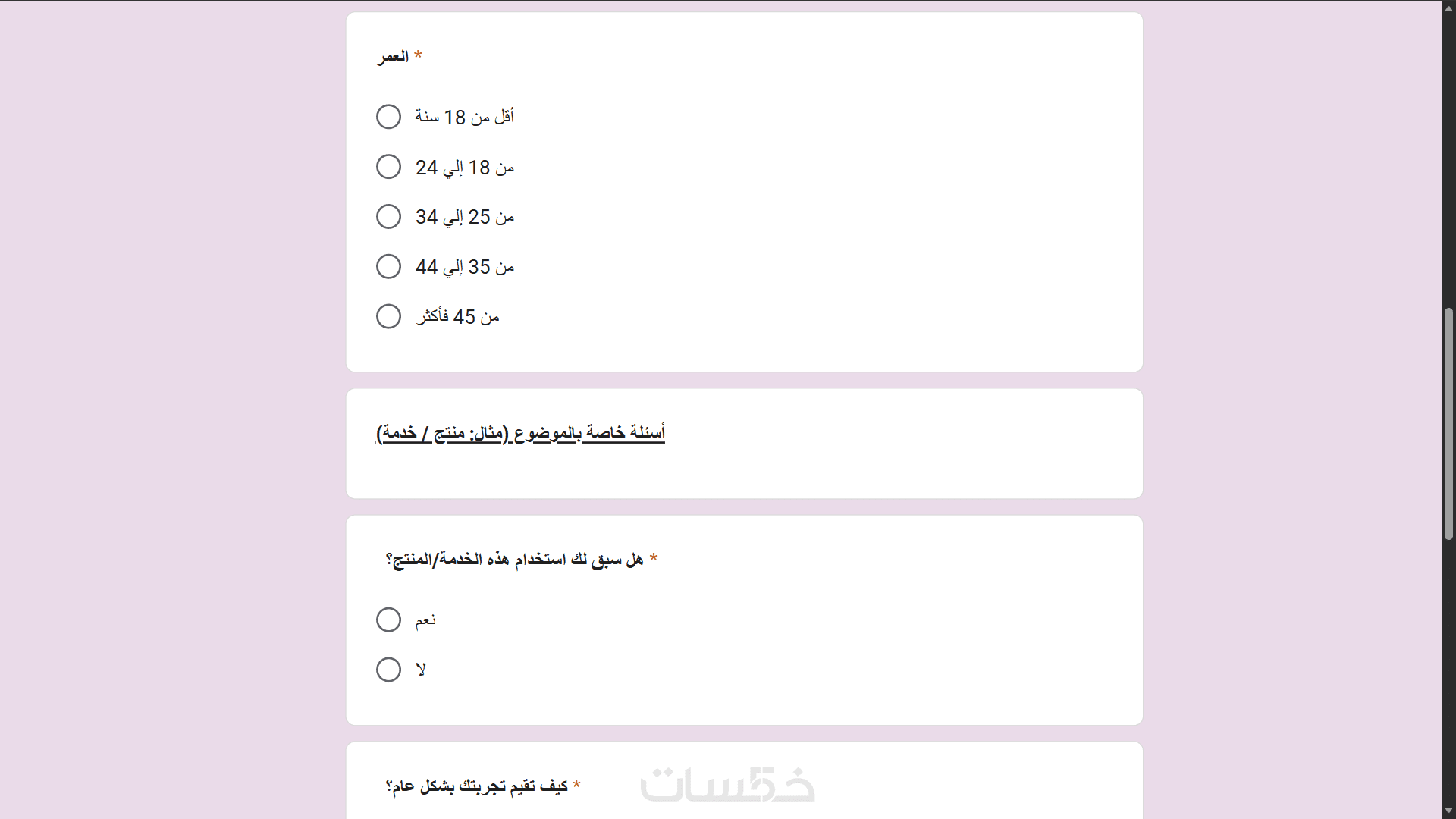The image size is (1456, 819).
Task: Click the vertical scrollbar thumb
Action: click(1448, 423)
